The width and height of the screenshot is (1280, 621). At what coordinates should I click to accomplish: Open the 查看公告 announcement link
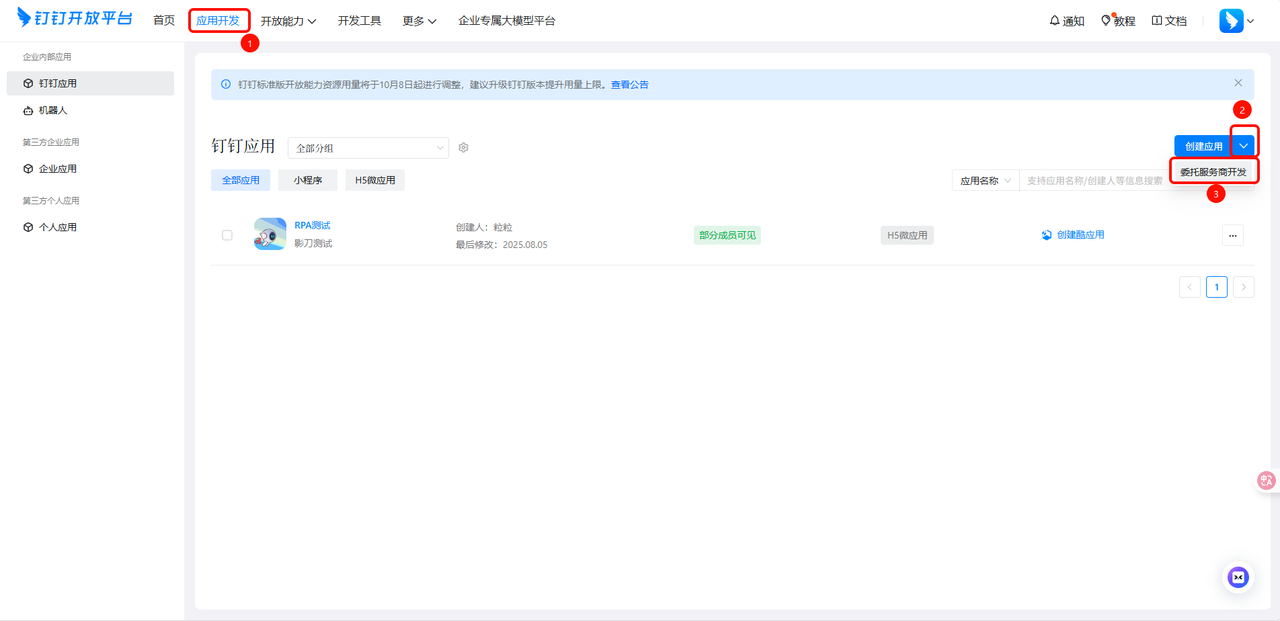[629, 84]
